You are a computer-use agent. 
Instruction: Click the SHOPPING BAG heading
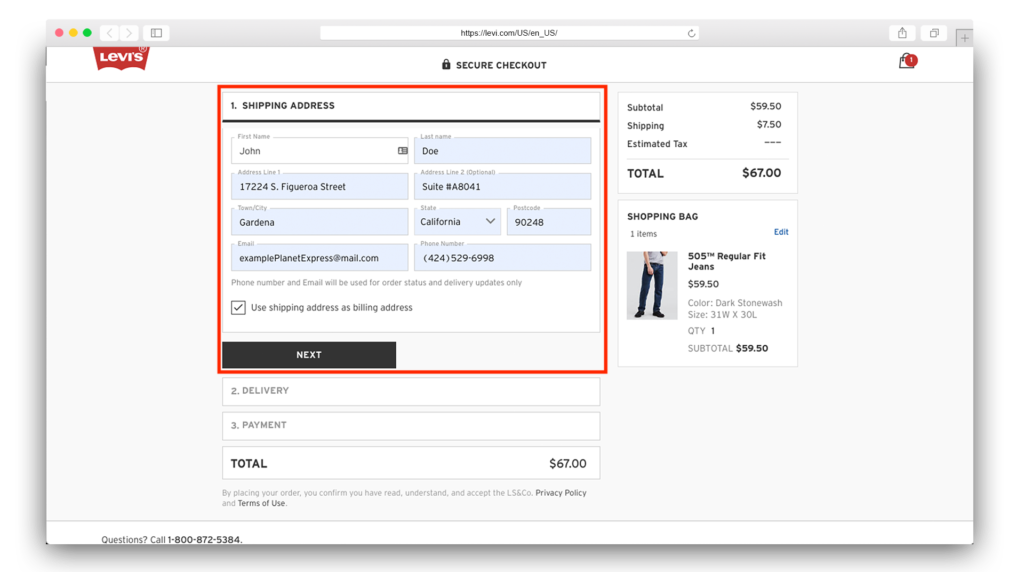click(662, 217)
